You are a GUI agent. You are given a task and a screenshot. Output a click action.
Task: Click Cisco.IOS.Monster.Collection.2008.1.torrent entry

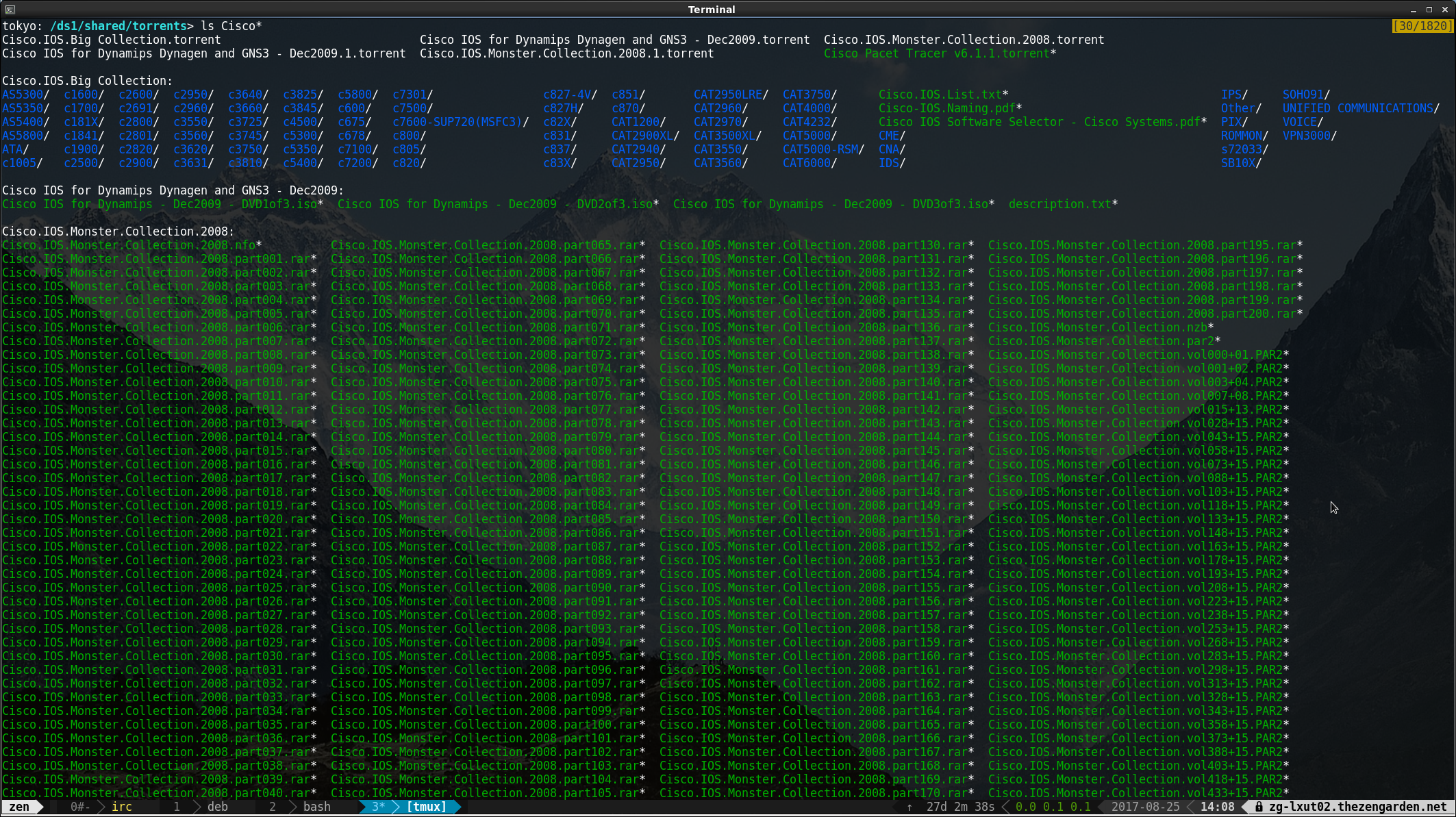tap(567, 53)
